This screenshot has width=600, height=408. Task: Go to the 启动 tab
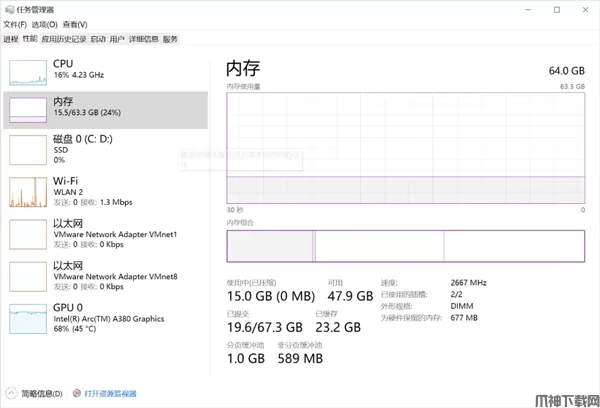tap(98, 39)
